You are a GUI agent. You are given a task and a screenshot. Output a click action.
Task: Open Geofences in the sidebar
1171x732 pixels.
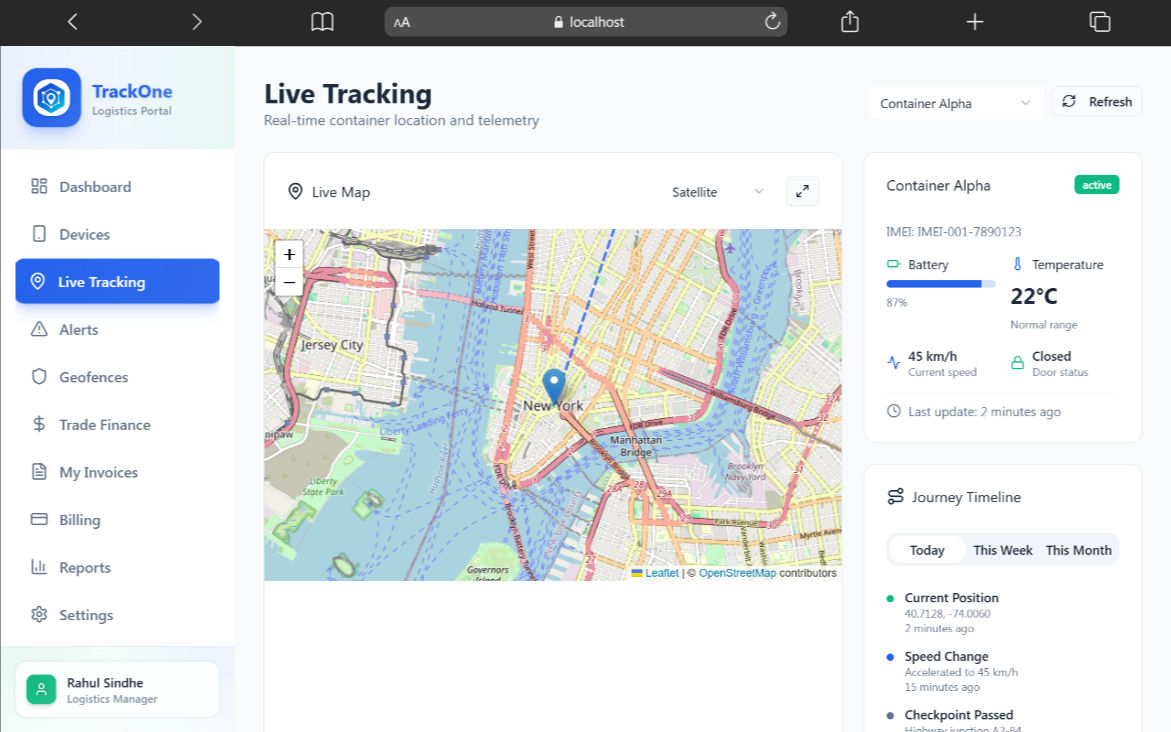coord(93,377)
